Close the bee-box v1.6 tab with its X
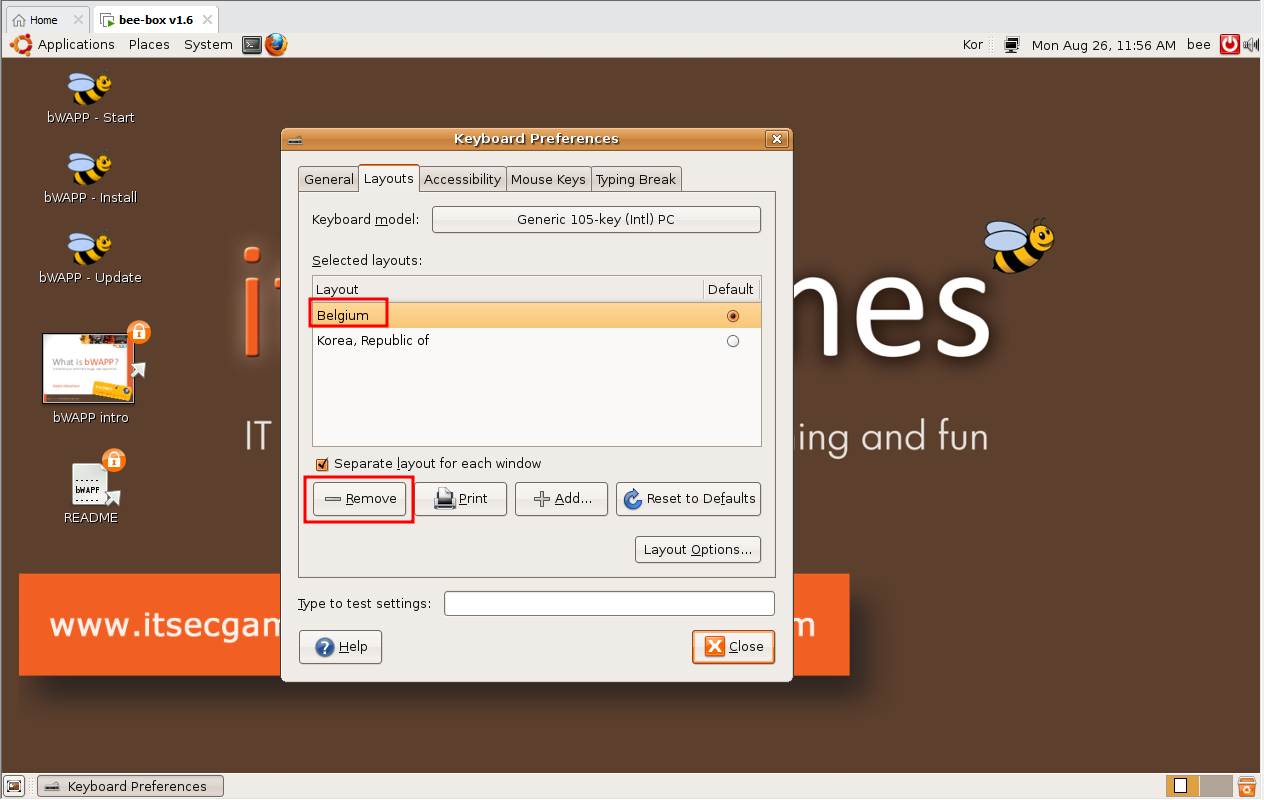The width and height of the screenshot is (1264, 800). [x=206, y=20]
